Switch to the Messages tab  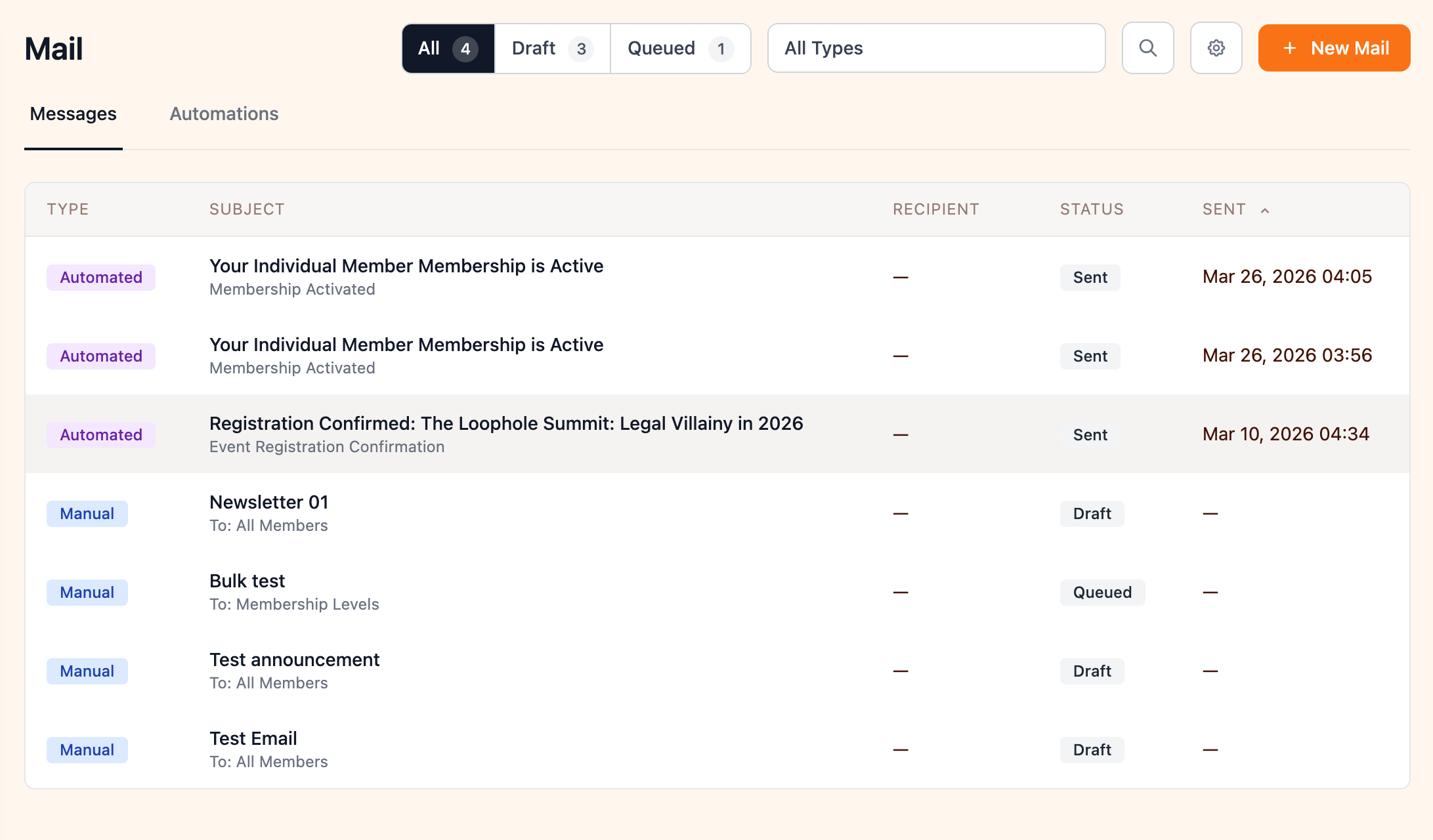coord(74,114)
